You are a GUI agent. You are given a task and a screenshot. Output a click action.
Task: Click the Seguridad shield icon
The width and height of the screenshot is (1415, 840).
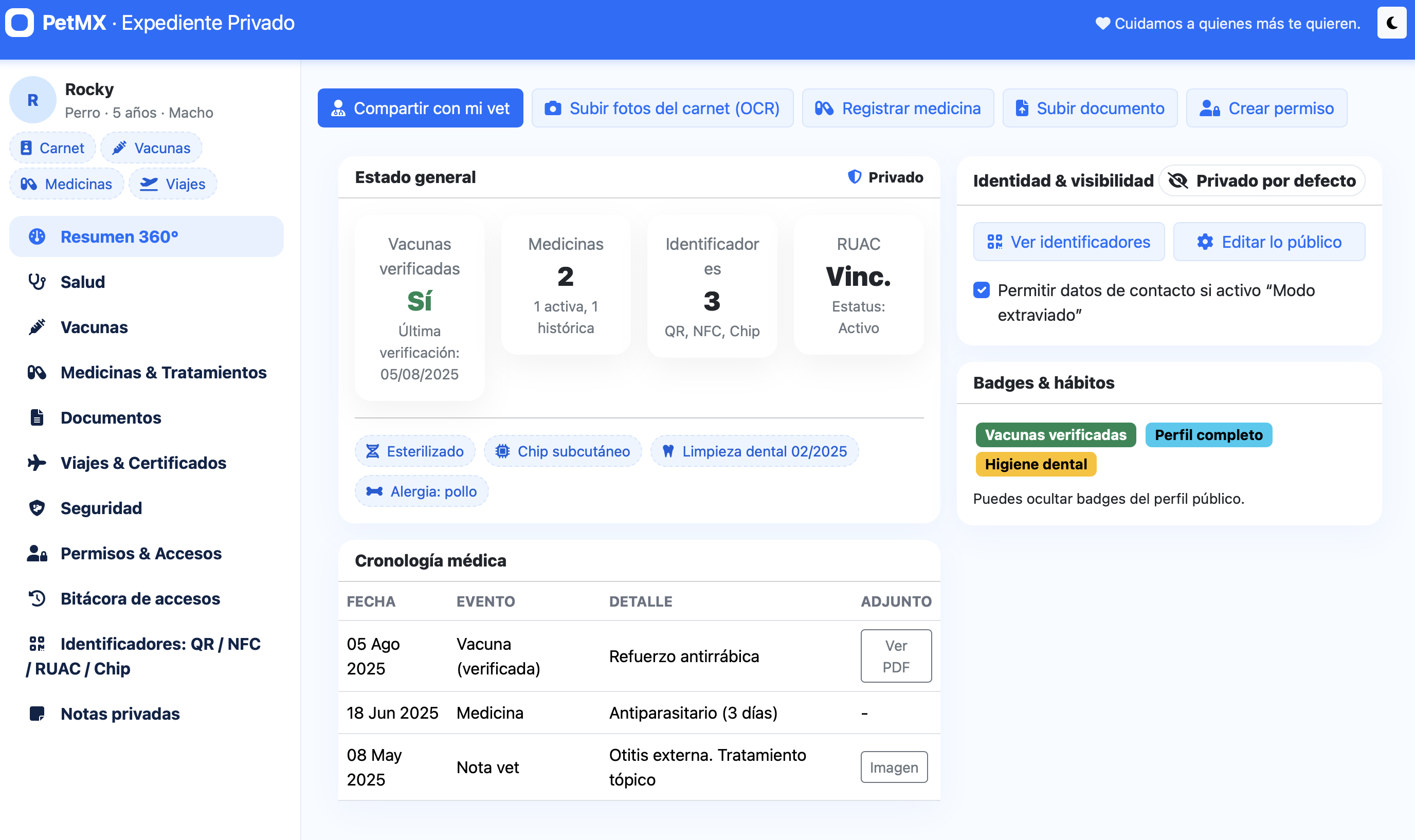click(38, 508)
